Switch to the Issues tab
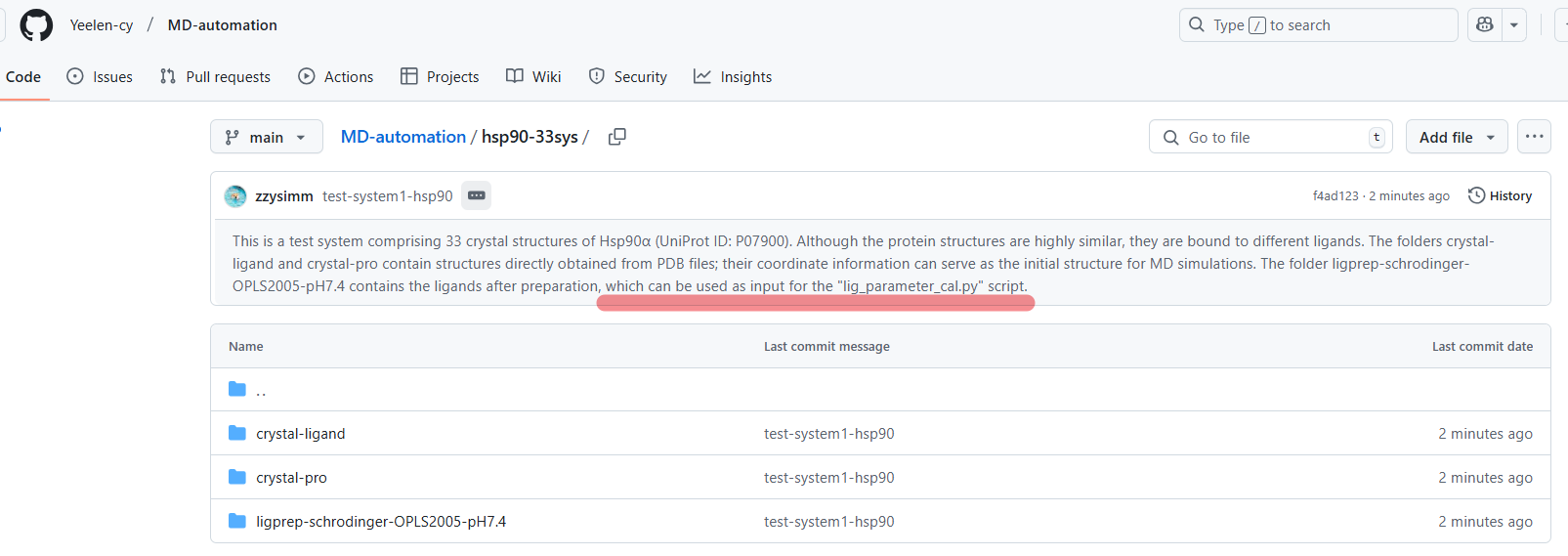This screenshot has height=556, width=1568. 100,76
